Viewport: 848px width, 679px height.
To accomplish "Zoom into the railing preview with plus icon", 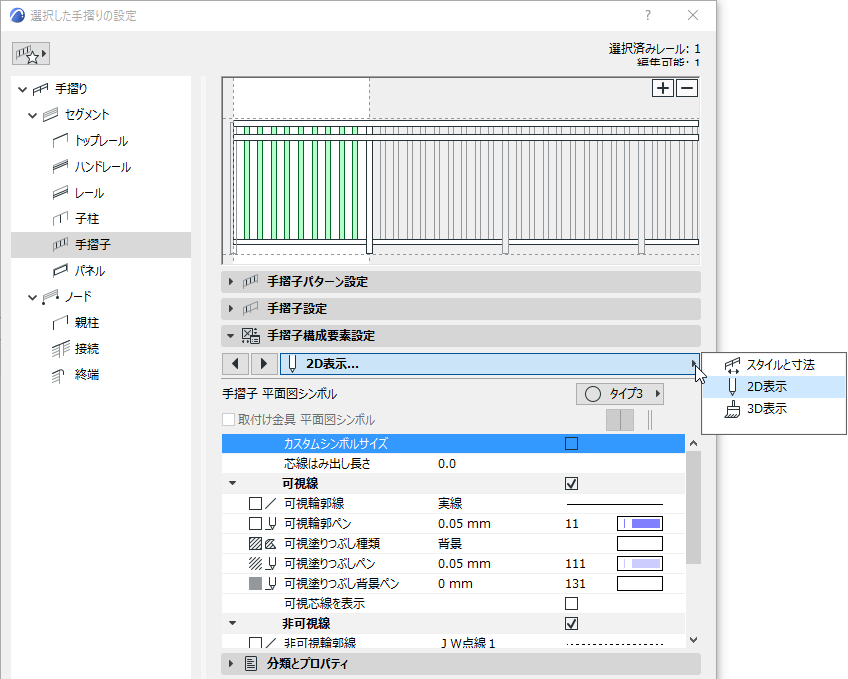I will [663, 88].
